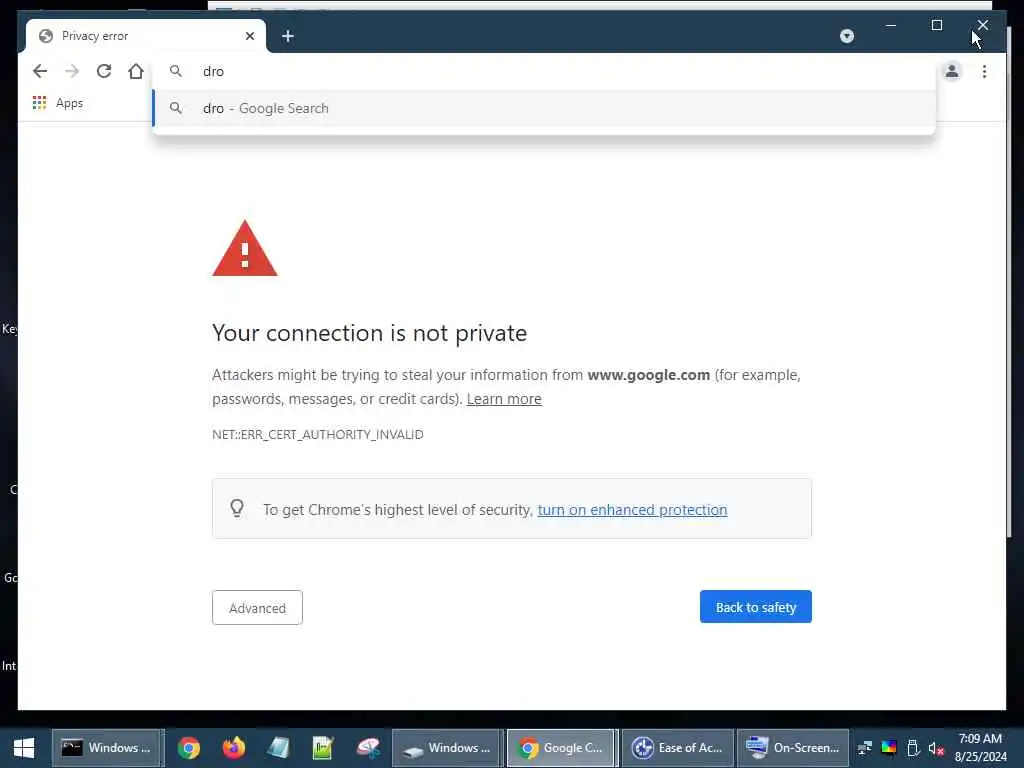Open the green notepad++ taskbar icon
1024x768 pixels.
pyautogui.click(x=323, y=748)
